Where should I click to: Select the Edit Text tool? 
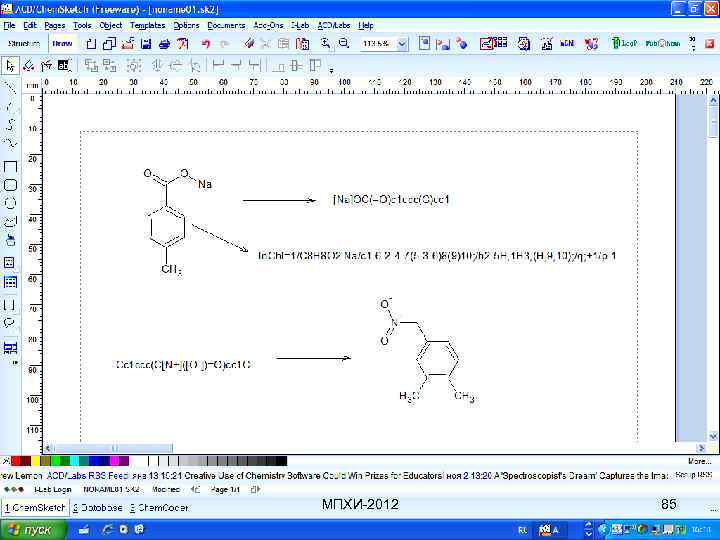point(64,66)
